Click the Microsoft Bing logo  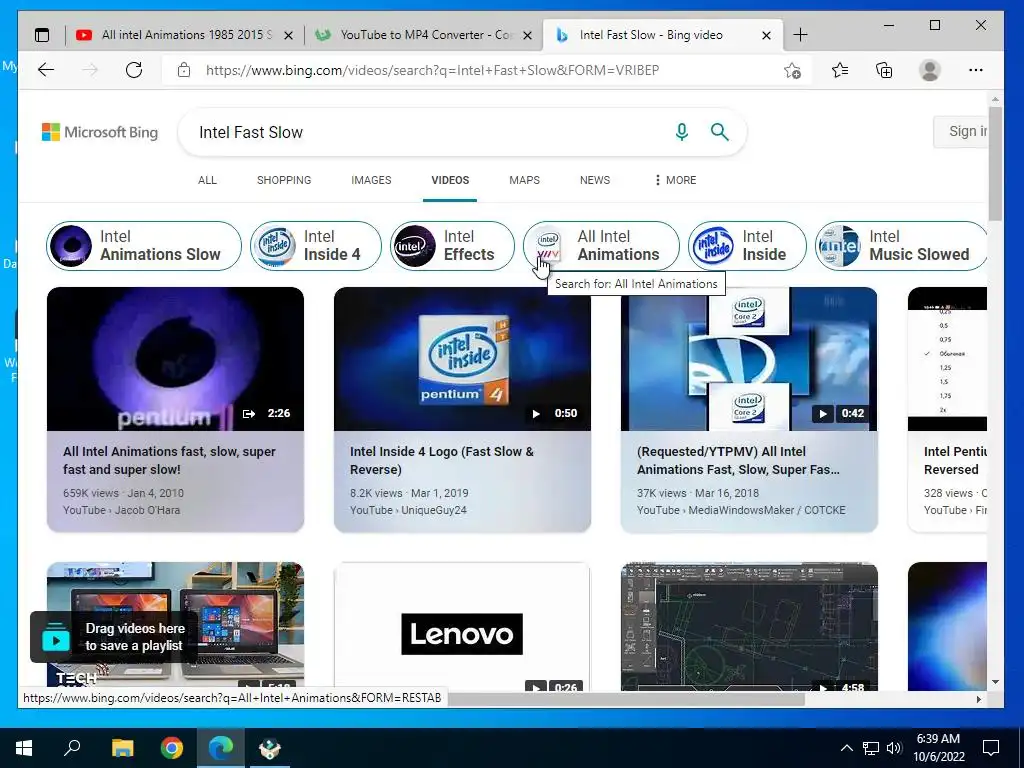pyautogui.click(x=100, y=132)
